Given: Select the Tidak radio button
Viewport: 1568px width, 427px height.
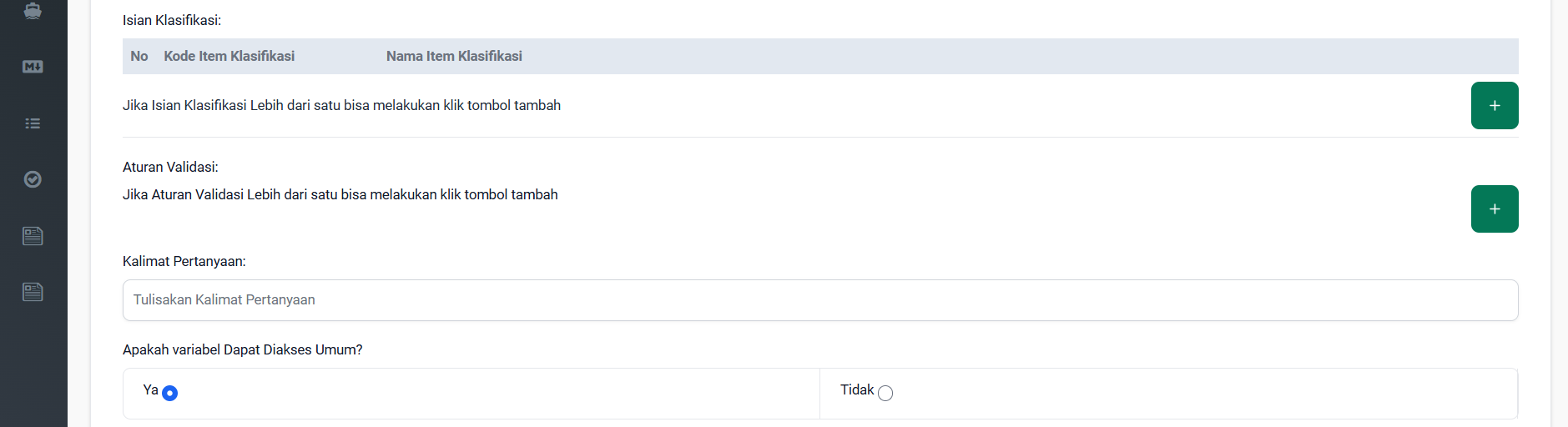Looking at the screenshot, I should (x=885, y=393).
